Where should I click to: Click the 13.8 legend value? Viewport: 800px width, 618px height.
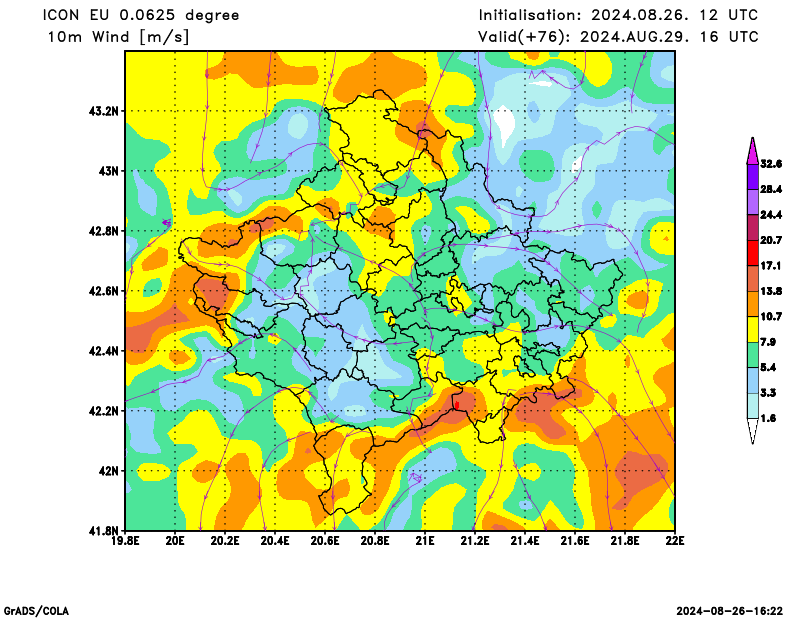(x=771, y=291)
